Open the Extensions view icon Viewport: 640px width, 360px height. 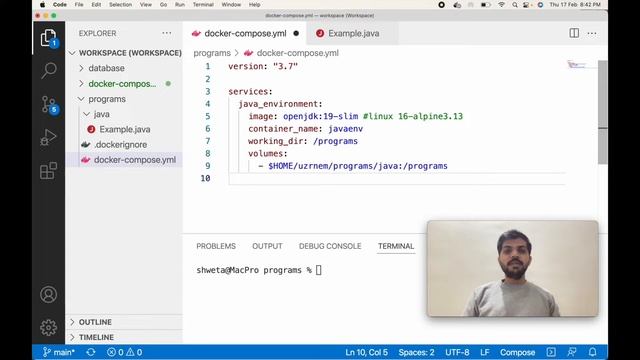(49, 171)
